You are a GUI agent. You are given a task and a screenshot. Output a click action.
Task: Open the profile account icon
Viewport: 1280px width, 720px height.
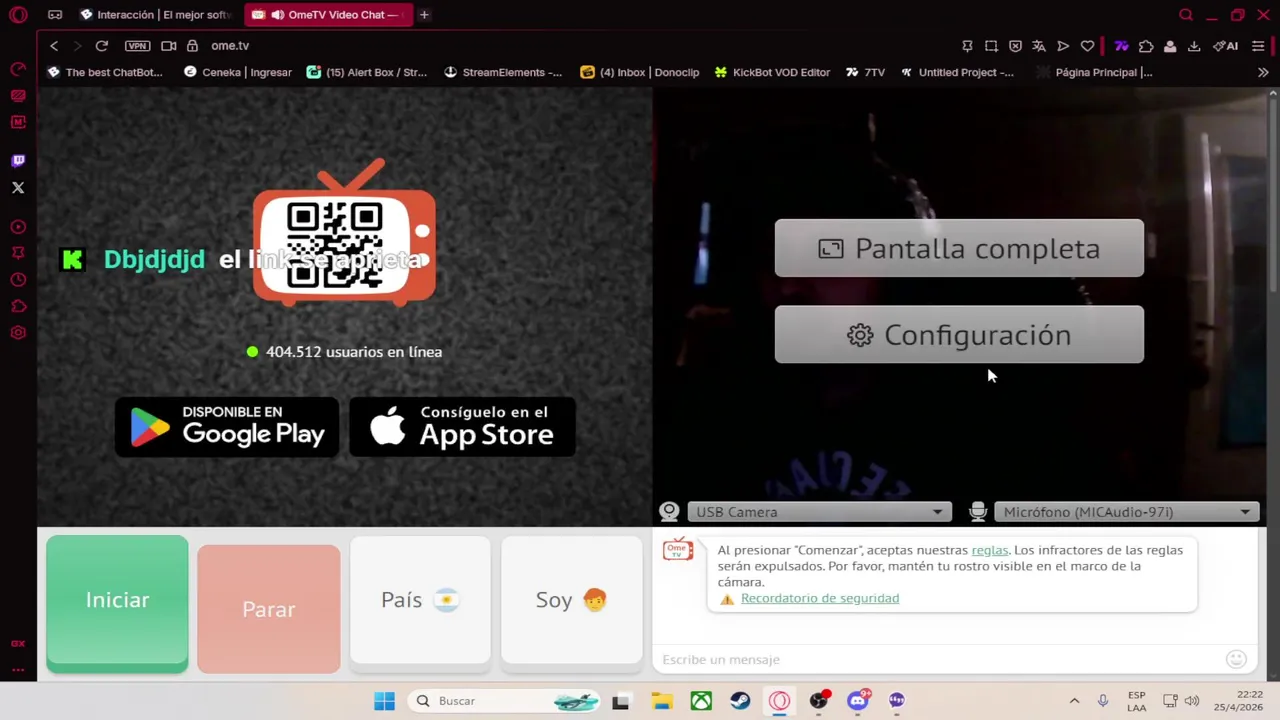(1170, 46)
